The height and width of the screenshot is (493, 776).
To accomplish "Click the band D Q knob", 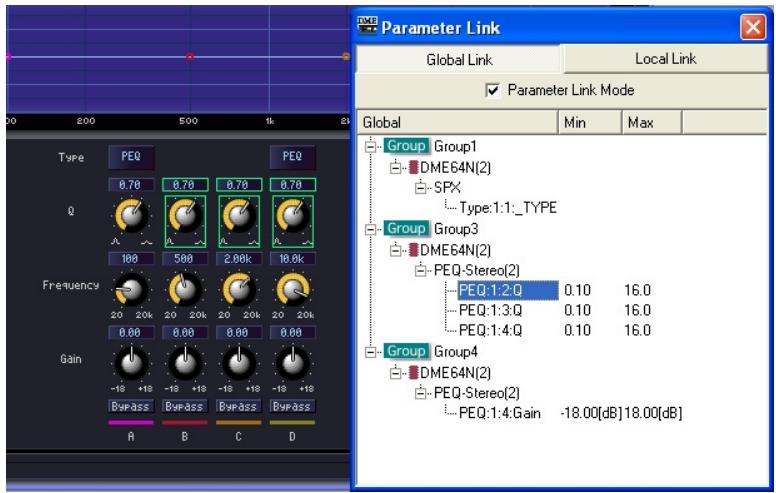I will [x=292, y=216].
